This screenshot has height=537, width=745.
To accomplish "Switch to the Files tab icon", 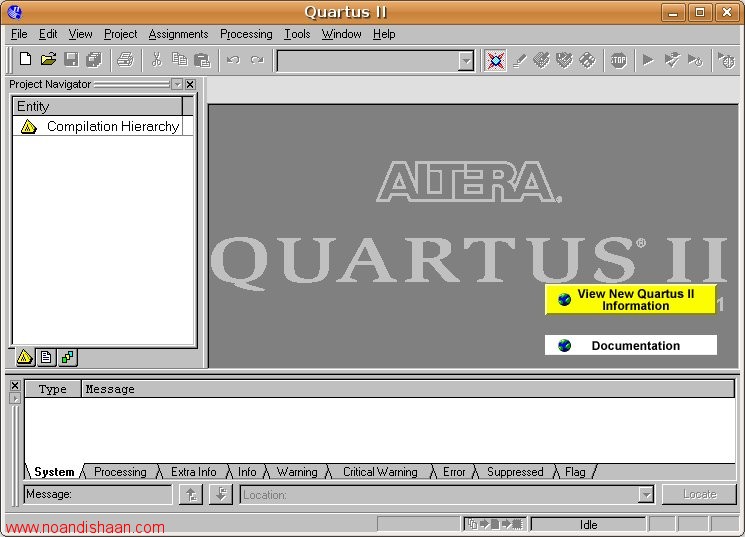I will pos(46,357).
